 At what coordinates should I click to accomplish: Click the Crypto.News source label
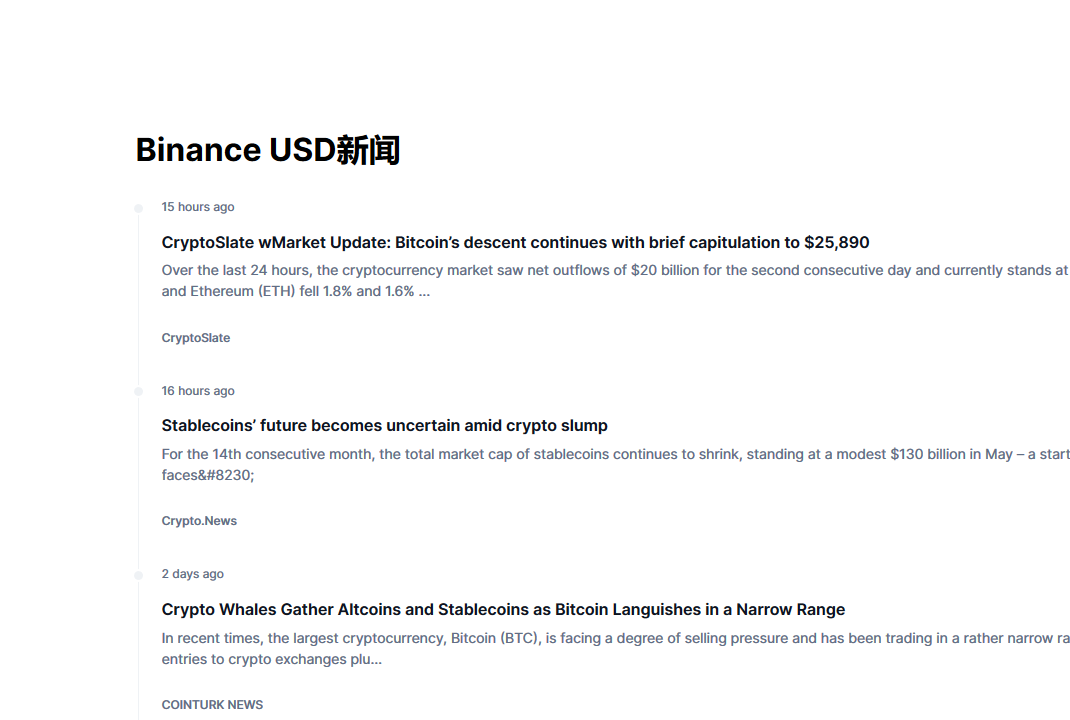(199, 521)
